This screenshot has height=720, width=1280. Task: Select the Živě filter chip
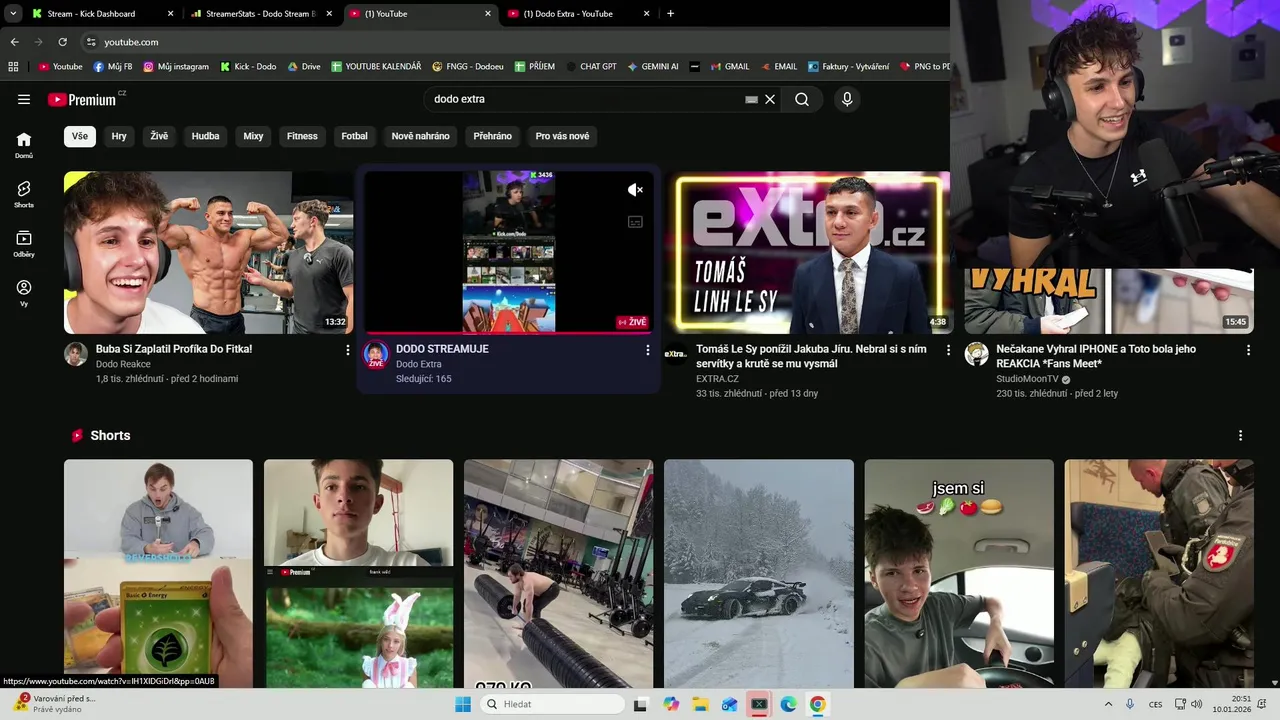pos(159,136)
